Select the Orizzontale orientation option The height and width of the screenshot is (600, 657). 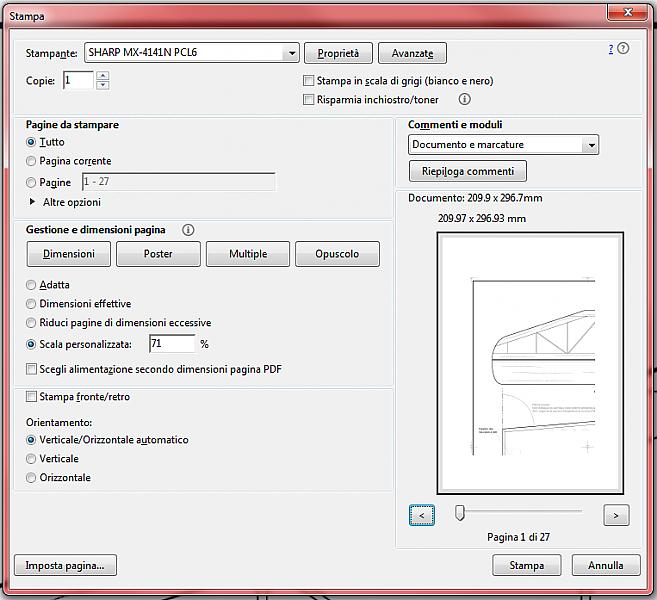32,478
